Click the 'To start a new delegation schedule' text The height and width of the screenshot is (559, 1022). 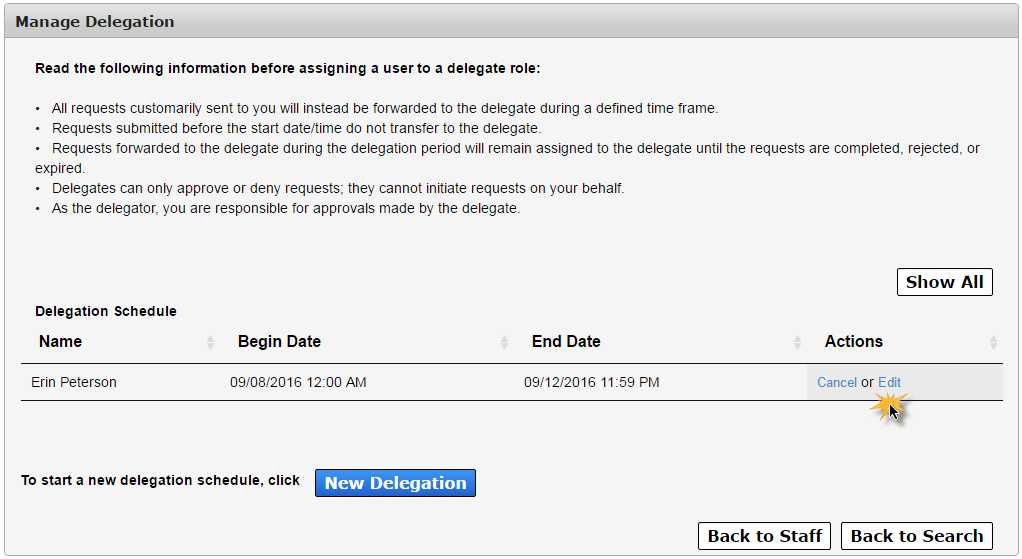[x=160, y=480]
